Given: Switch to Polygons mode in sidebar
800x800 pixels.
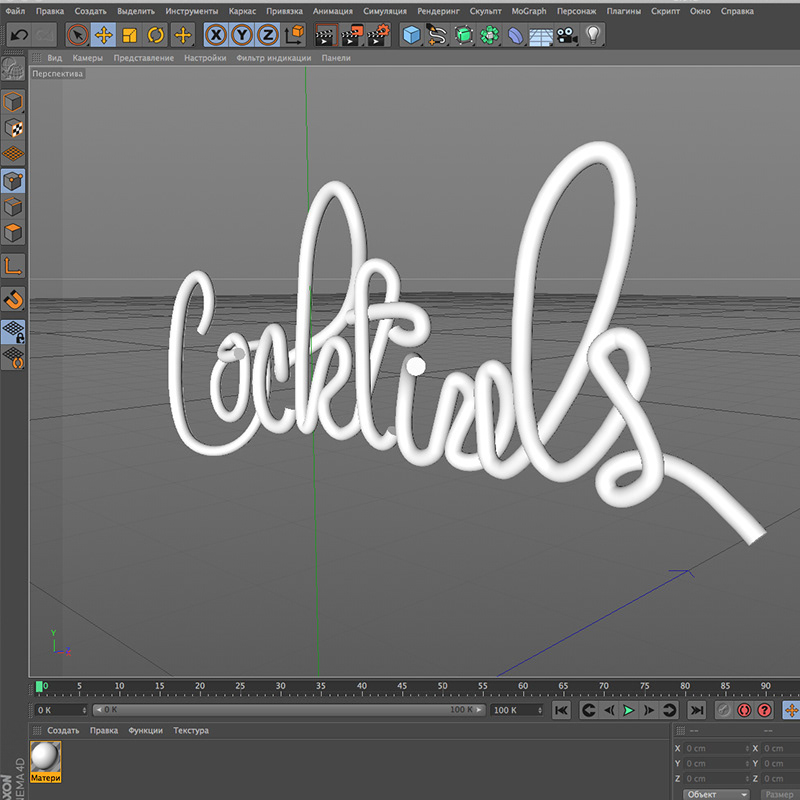Looking at the screenshot, I should (13, 234).
